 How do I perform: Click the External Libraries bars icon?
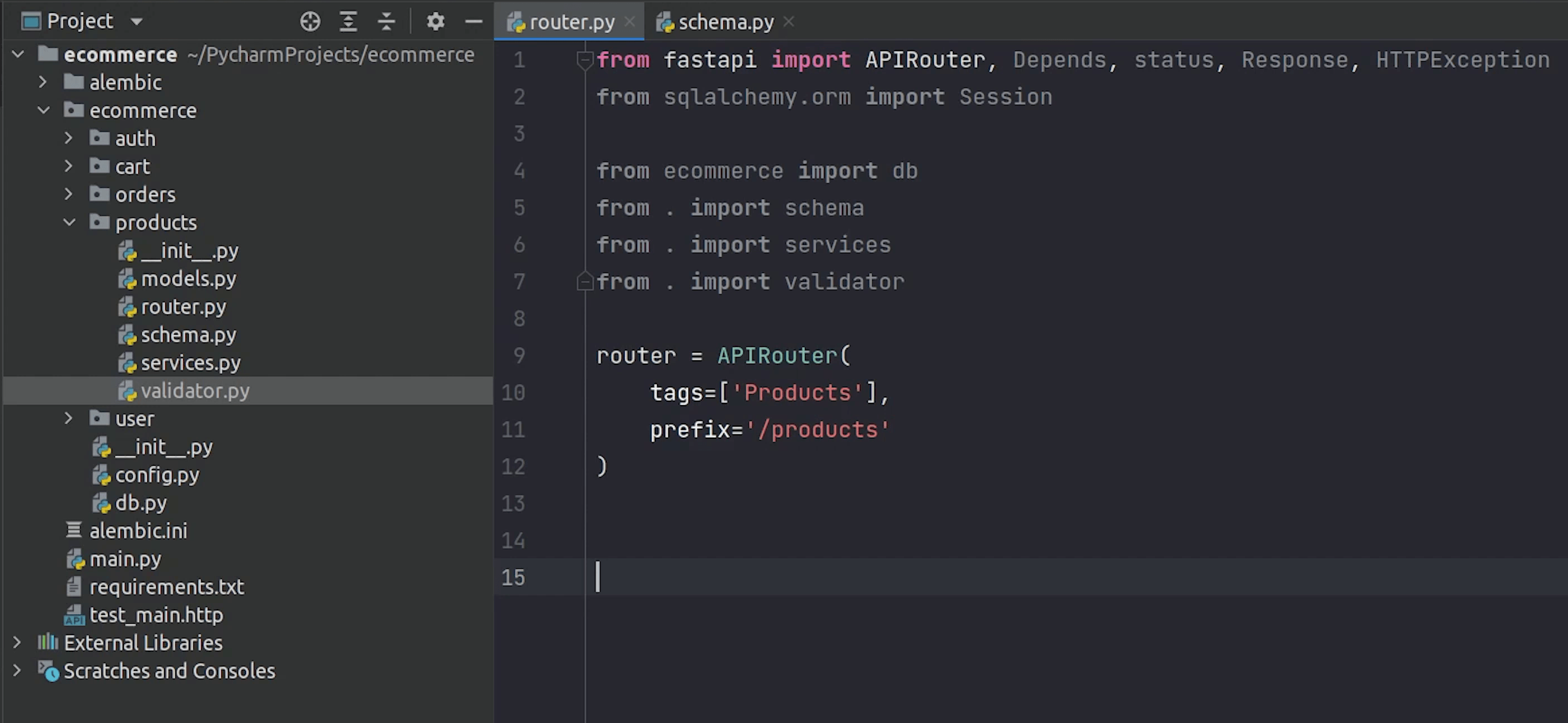[x=48, y=641]
